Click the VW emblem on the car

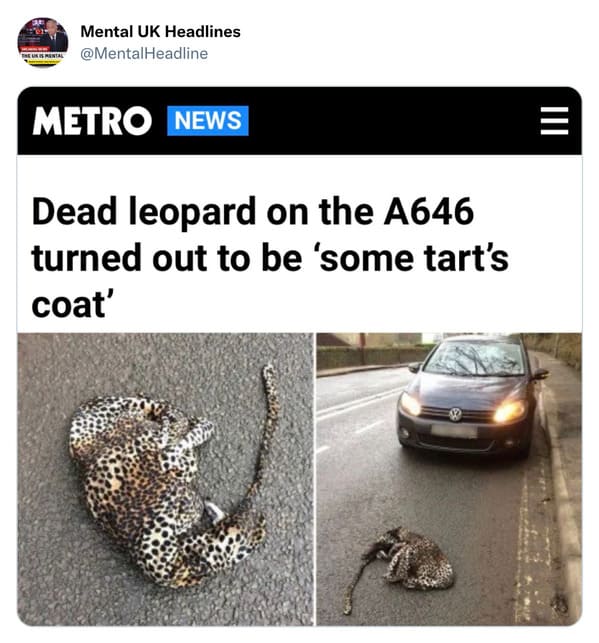pyautogui.click(x=455, y=414)
